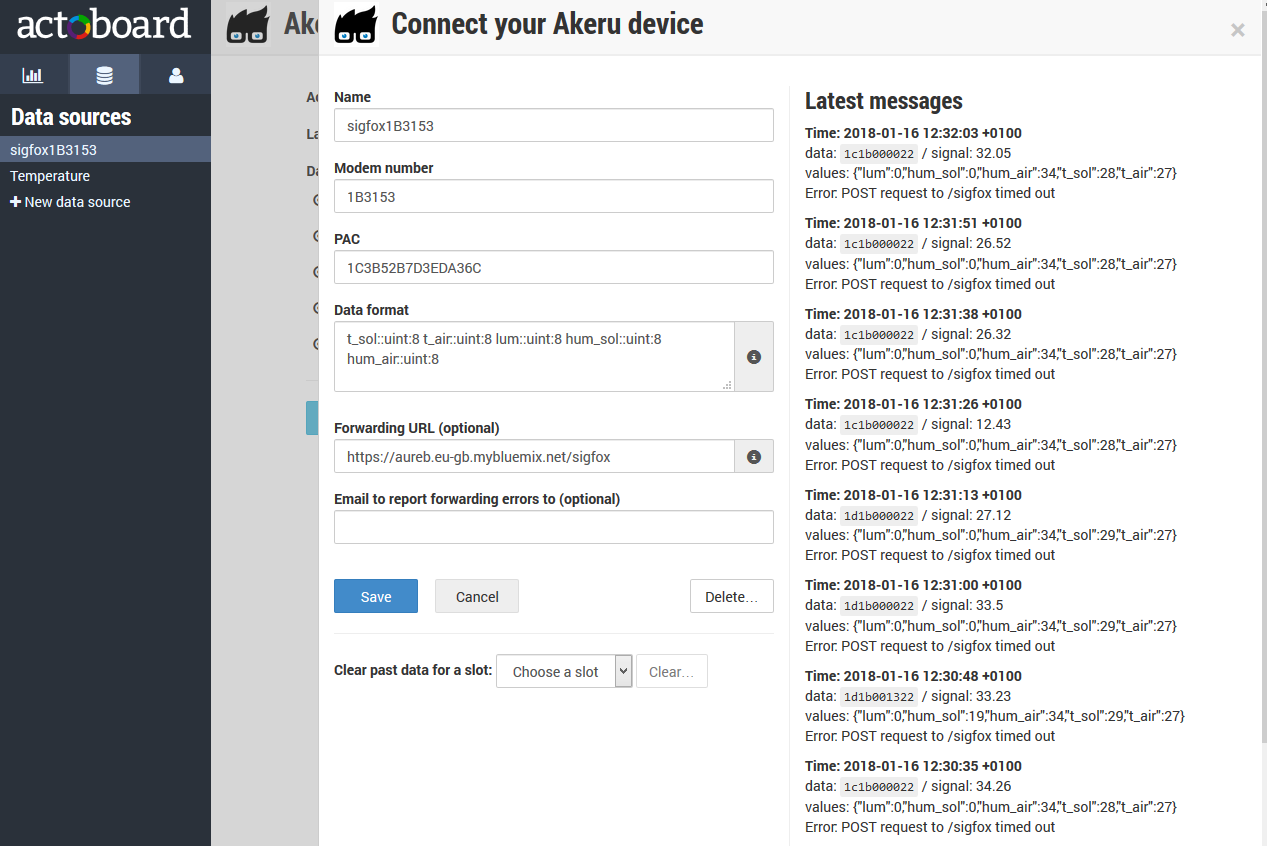This screenshot has height=846, width=1267.
Task: Click the Forwarding URL (optional) label
Action: tap(416, 428)
